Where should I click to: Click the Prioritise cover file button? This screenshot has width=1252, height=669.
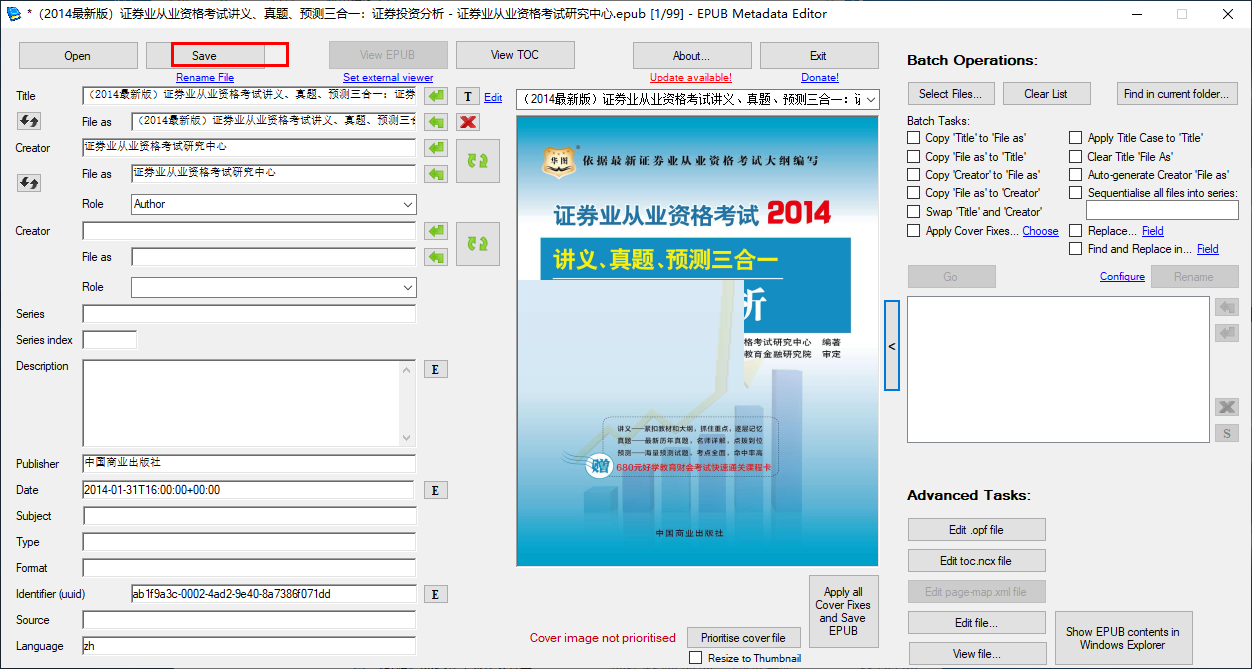click(743, 638)
